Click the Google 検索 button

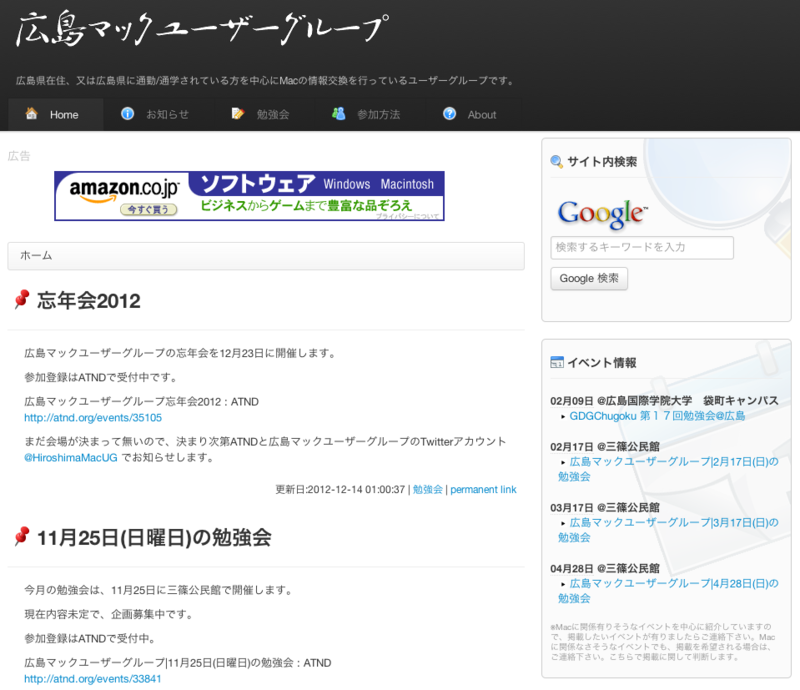pos(589,279)
